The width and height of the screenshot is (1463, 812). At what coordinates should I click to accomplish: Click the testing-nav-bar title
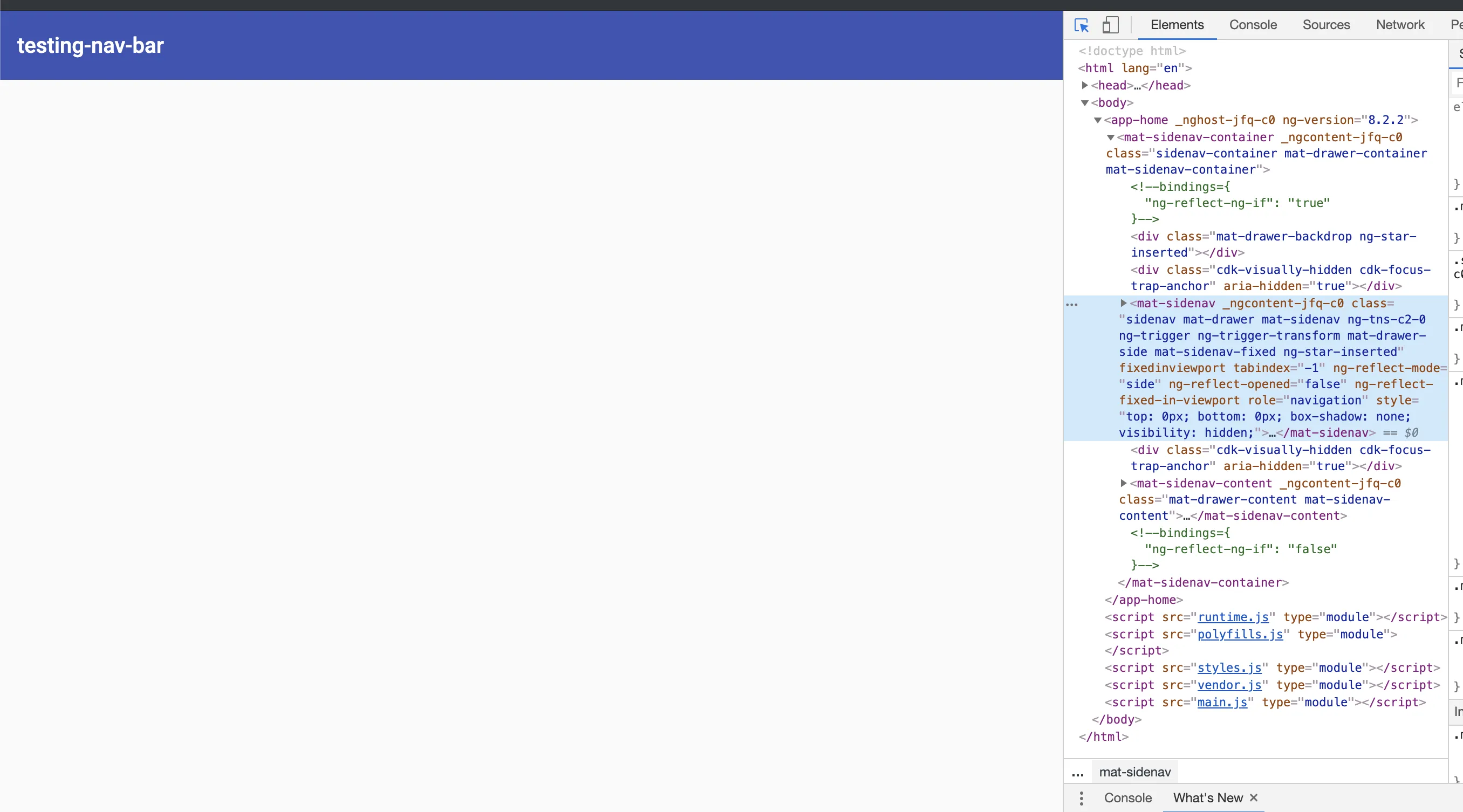[90, 45]
